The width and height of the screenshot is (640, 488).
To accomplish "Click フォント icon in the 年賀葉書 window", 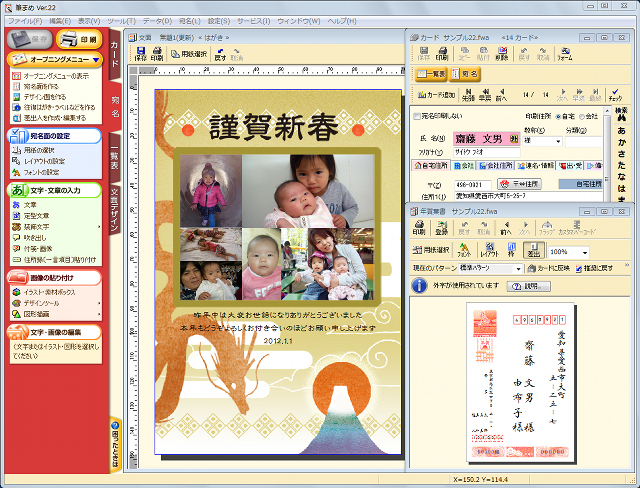I will 464,250.
